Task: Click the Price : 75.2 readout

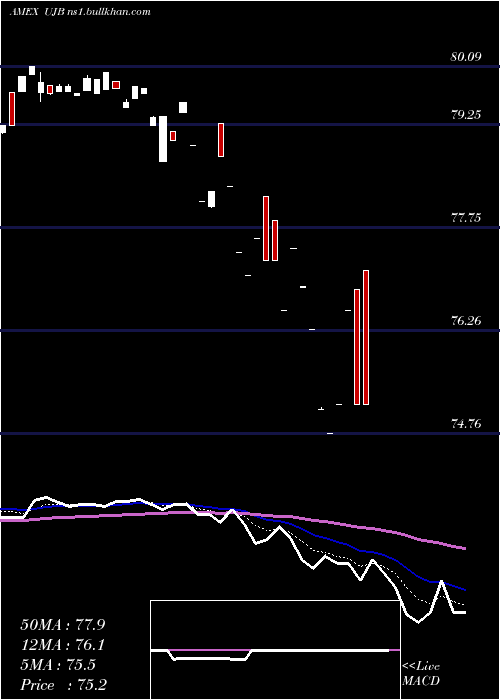Action: coord(63,685)
